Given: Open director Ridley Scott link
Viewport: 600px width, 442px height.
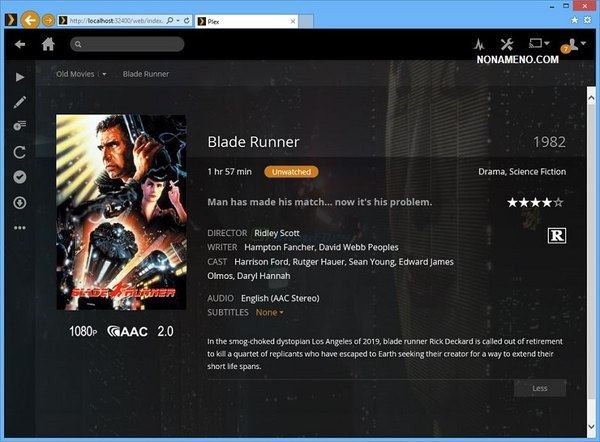Looking at the screenshot, I should [277, 231].
